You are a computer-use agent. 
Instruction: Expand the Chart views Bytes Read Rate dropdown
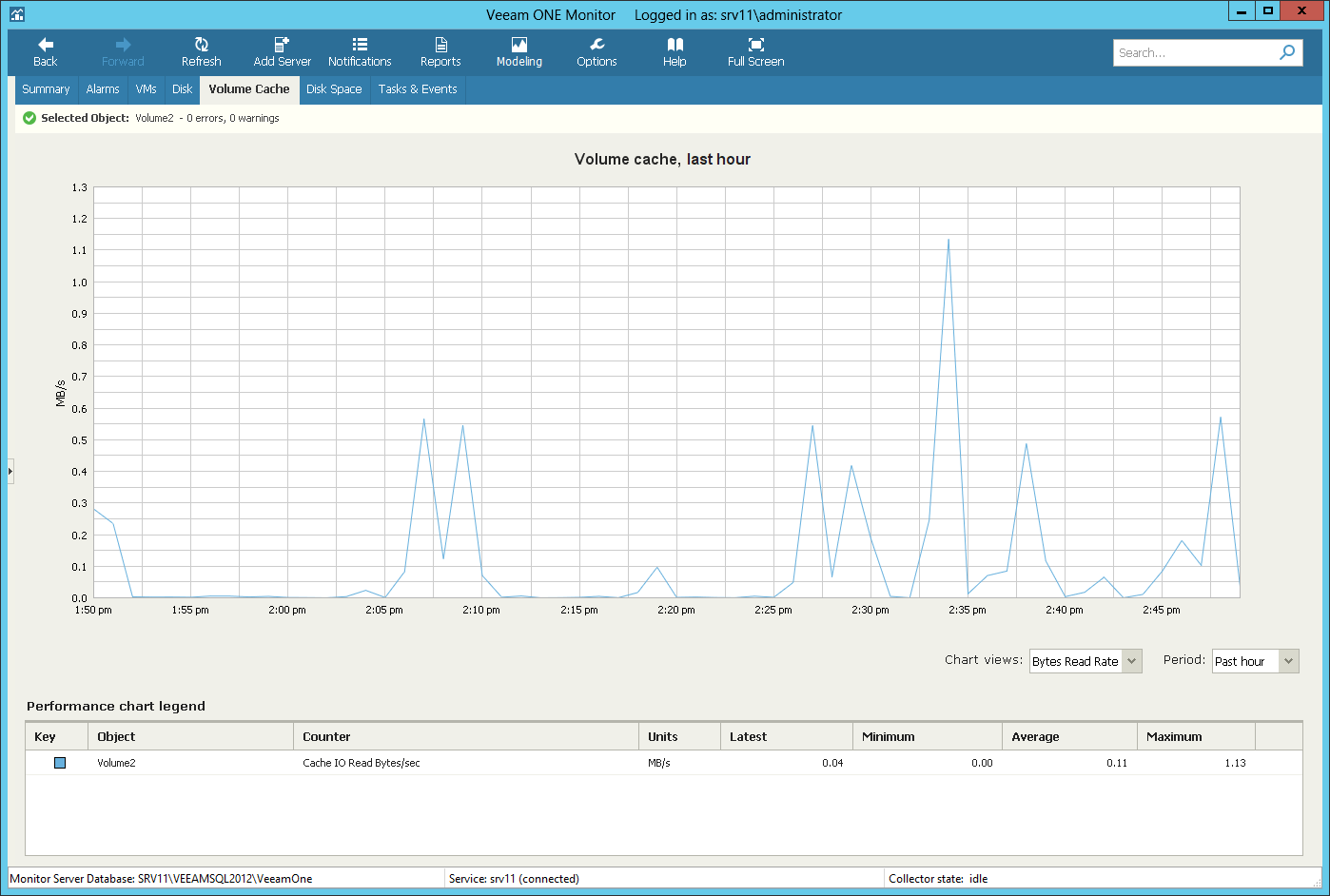coord(1132,661)
